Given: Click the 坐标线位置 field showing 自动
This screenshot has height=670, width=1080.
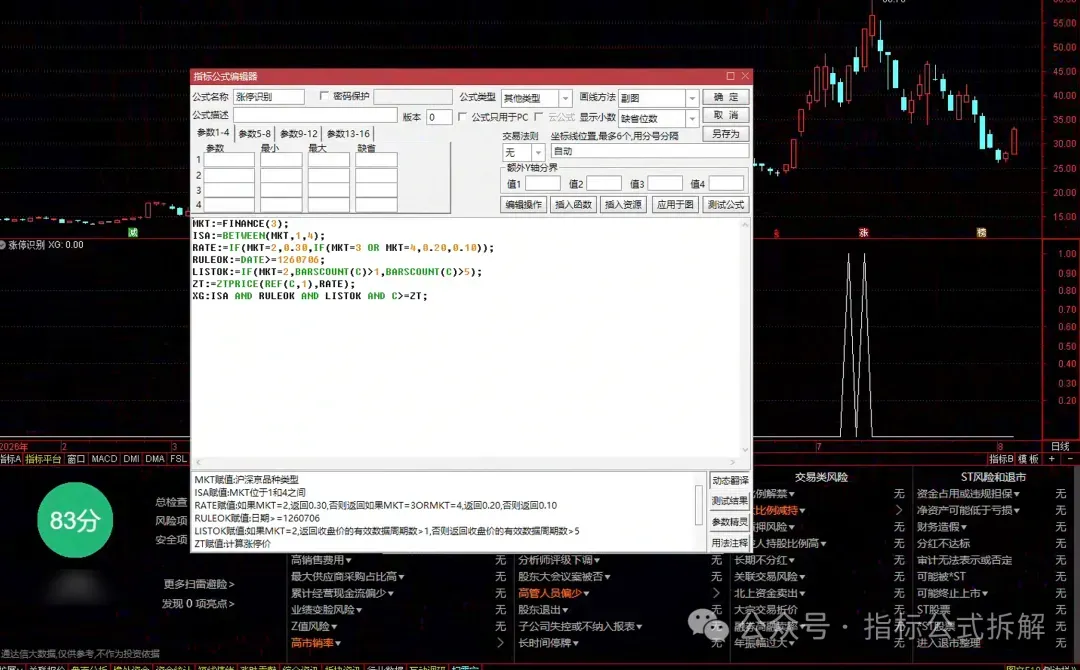Looking at the screenshot, I should point(650,151).
